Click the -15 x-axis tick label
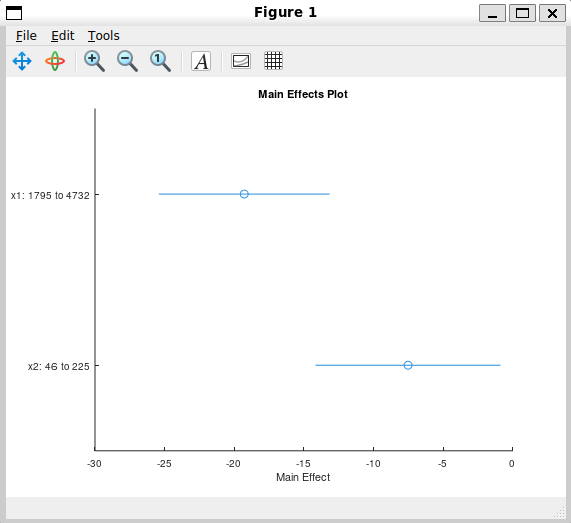This screenshot has width=571, height=523. click(x=303, y=464)
